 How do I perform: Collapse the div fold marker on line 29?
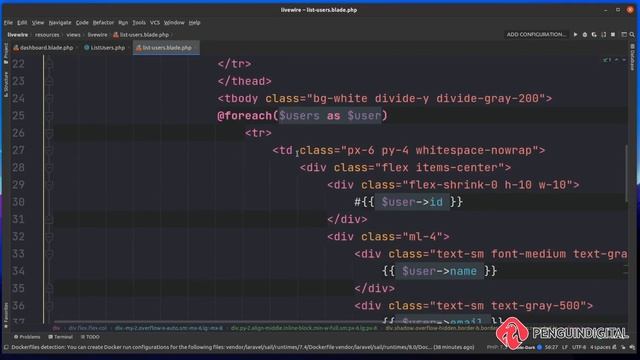49,185
